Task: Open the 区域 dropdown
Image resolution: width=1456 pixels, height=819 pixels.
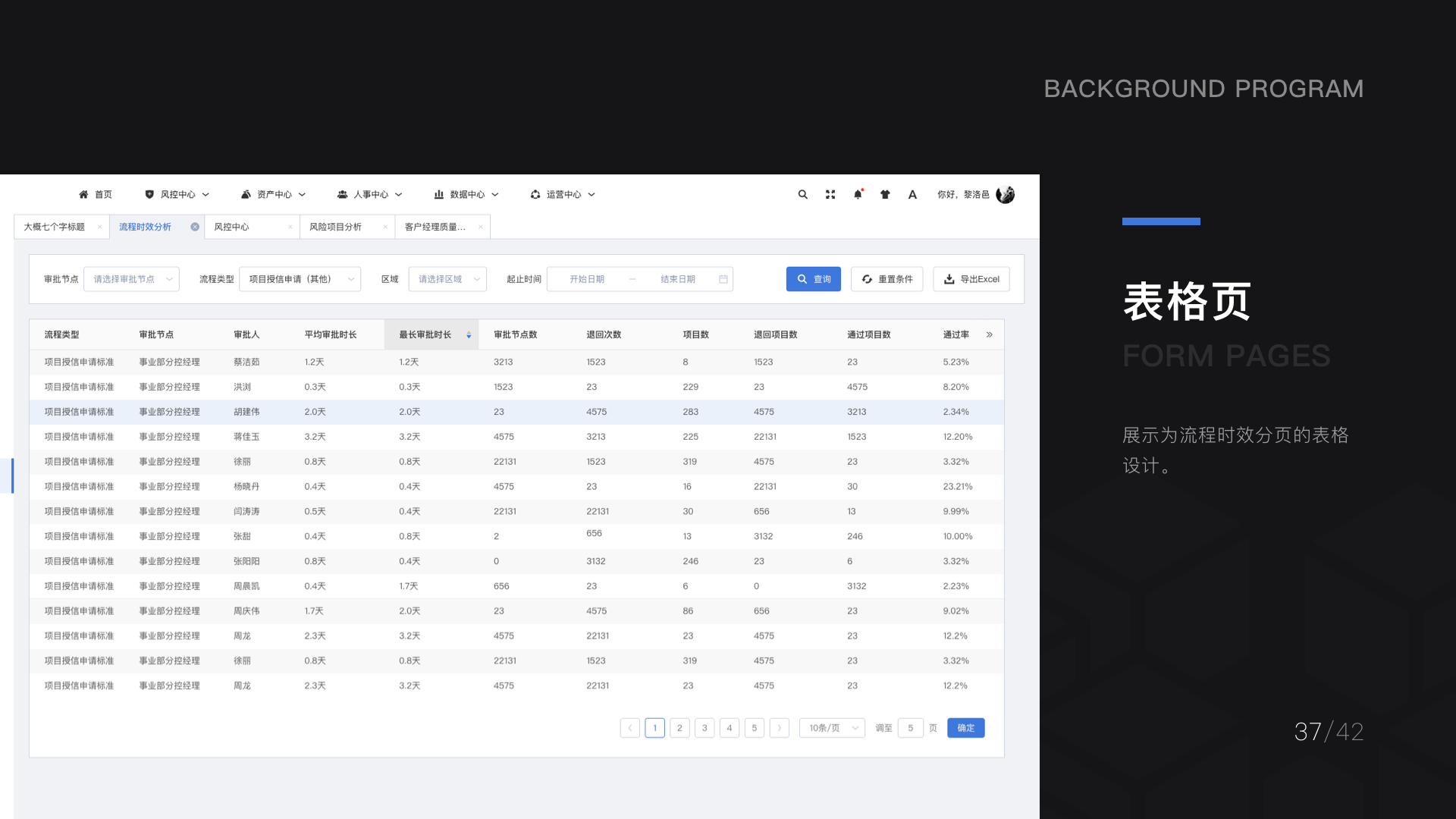Action: tap(447, 279)
